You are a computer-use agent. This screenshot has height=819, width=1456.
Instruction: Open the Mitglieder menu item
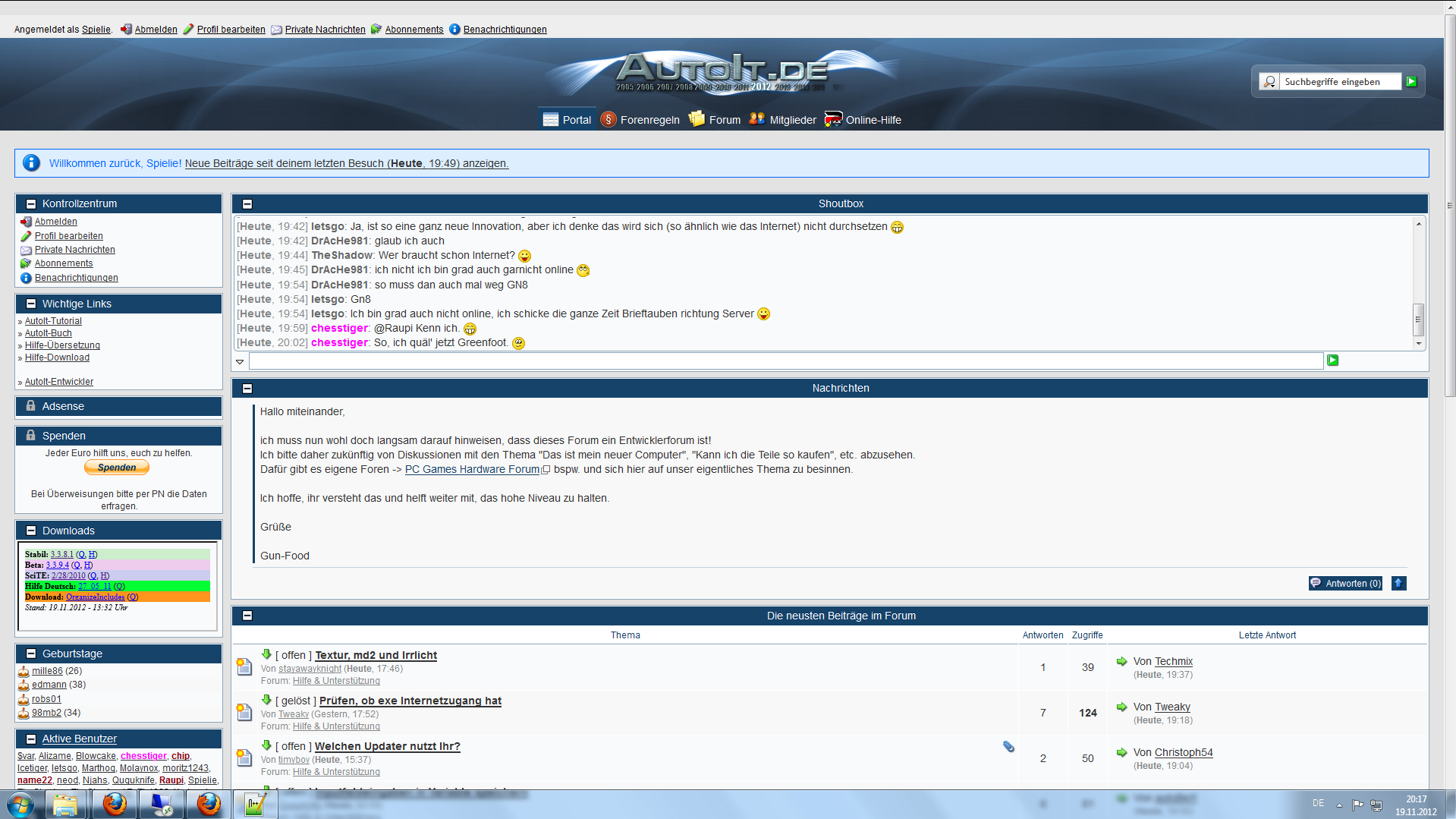(x=792, y=120)
